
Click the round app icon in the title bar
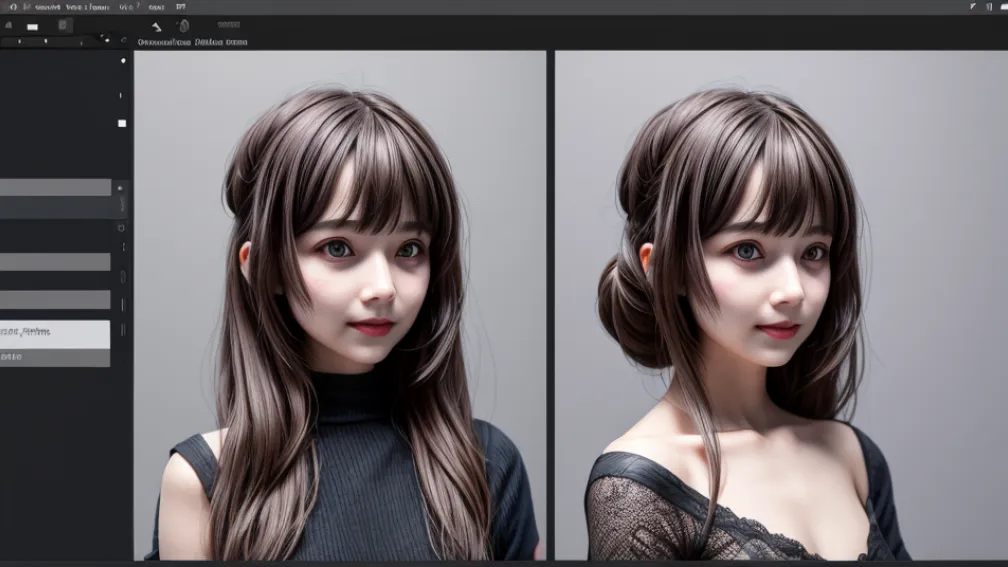13,7
